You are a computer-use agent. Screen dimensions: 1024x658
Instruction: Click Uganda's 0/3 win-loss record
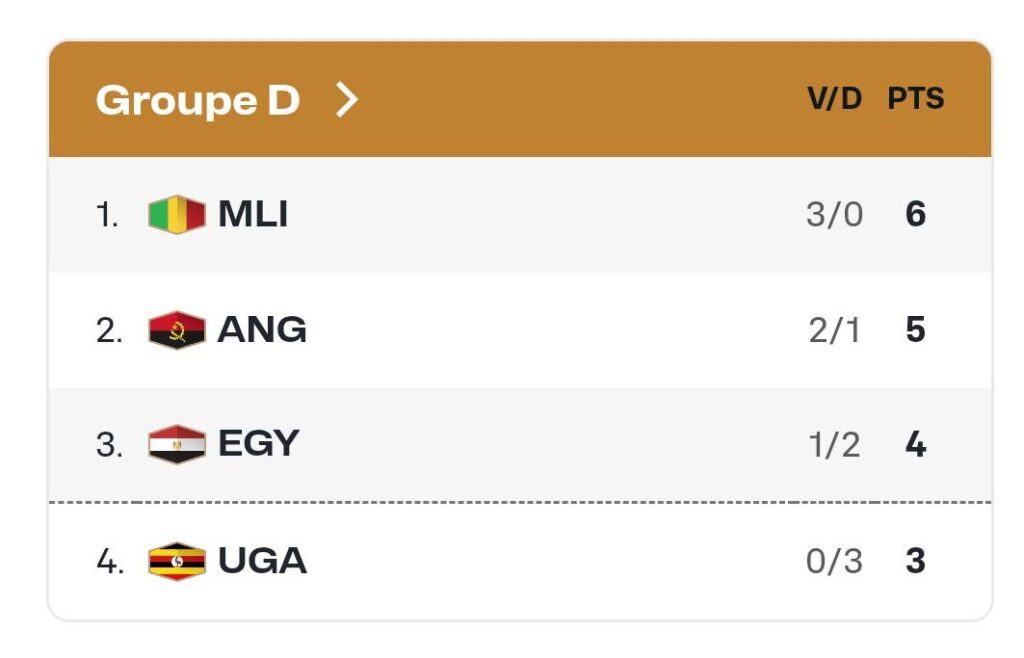[834, 561]
